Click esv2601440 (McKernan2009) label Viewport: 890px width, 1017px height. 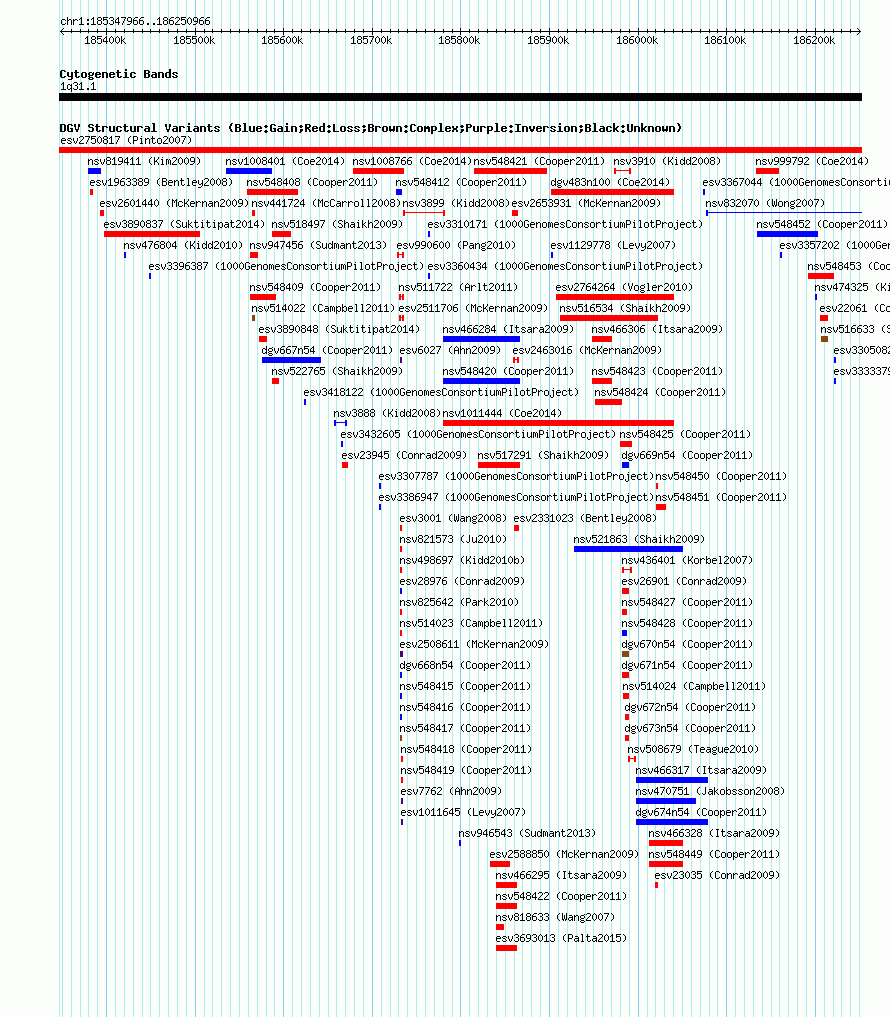point(174,203)
